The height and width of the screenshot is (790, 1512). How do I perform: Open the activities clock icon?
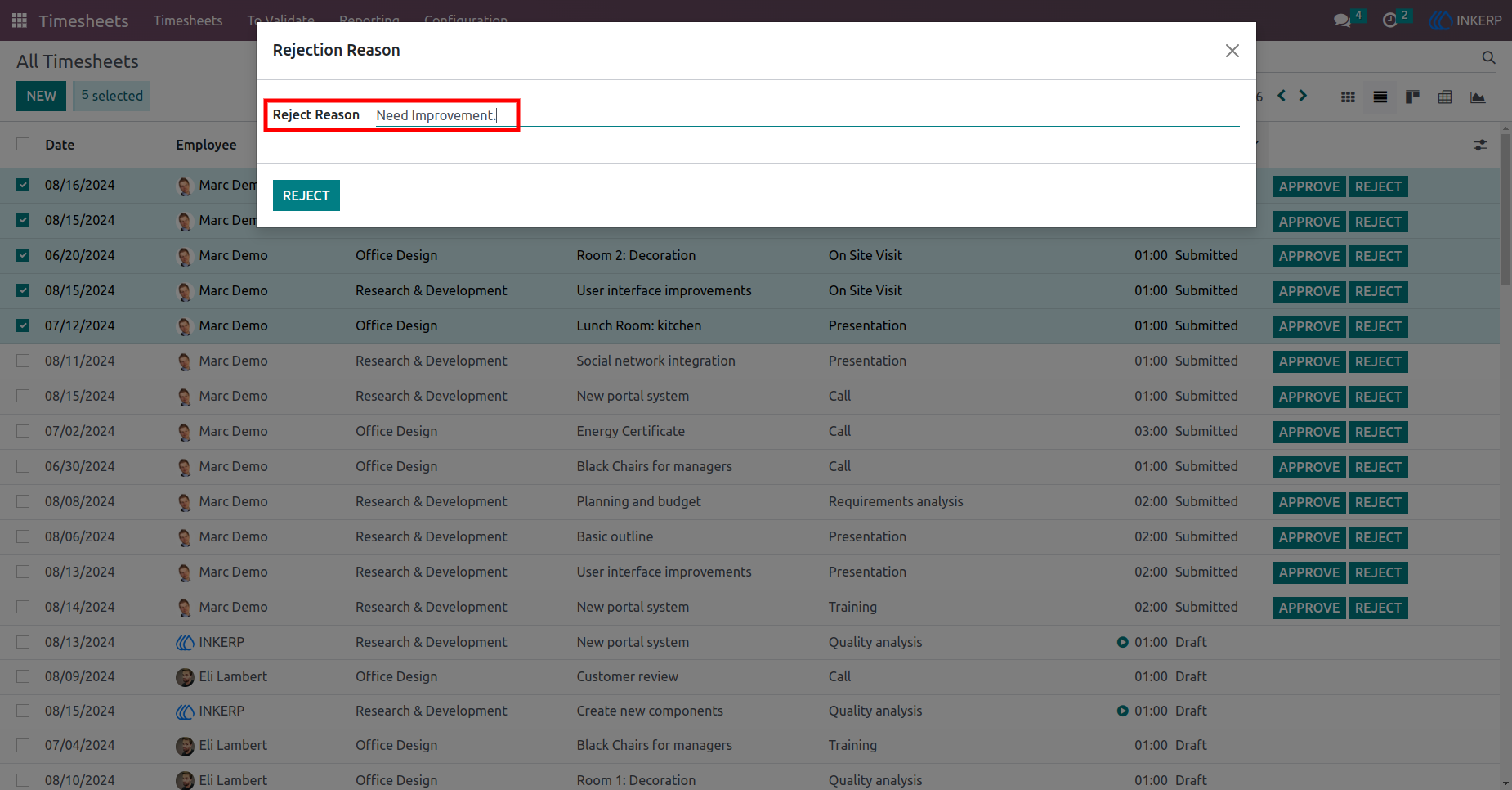pyautogui.click(x=1389, y=20)
